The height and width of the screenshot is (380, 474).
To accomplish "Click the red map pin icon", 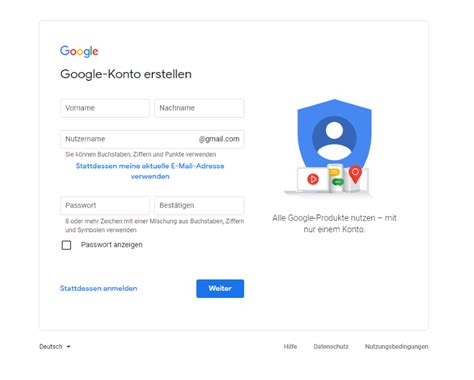I will click(x=355, y=174).
